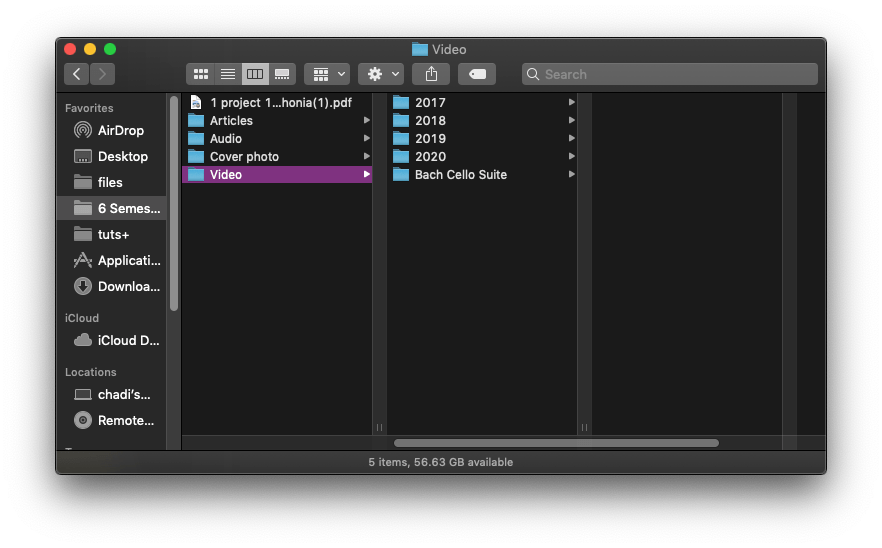Image resolution: width=882 pixels, height=548 pixels.
Task: Switch to icon view
Action: [200, 74]
